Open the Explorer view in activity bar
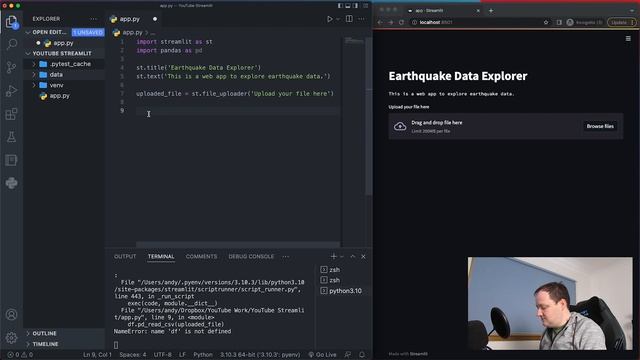Viewport: 640px width, 360px height. click(x=11, y=22)
